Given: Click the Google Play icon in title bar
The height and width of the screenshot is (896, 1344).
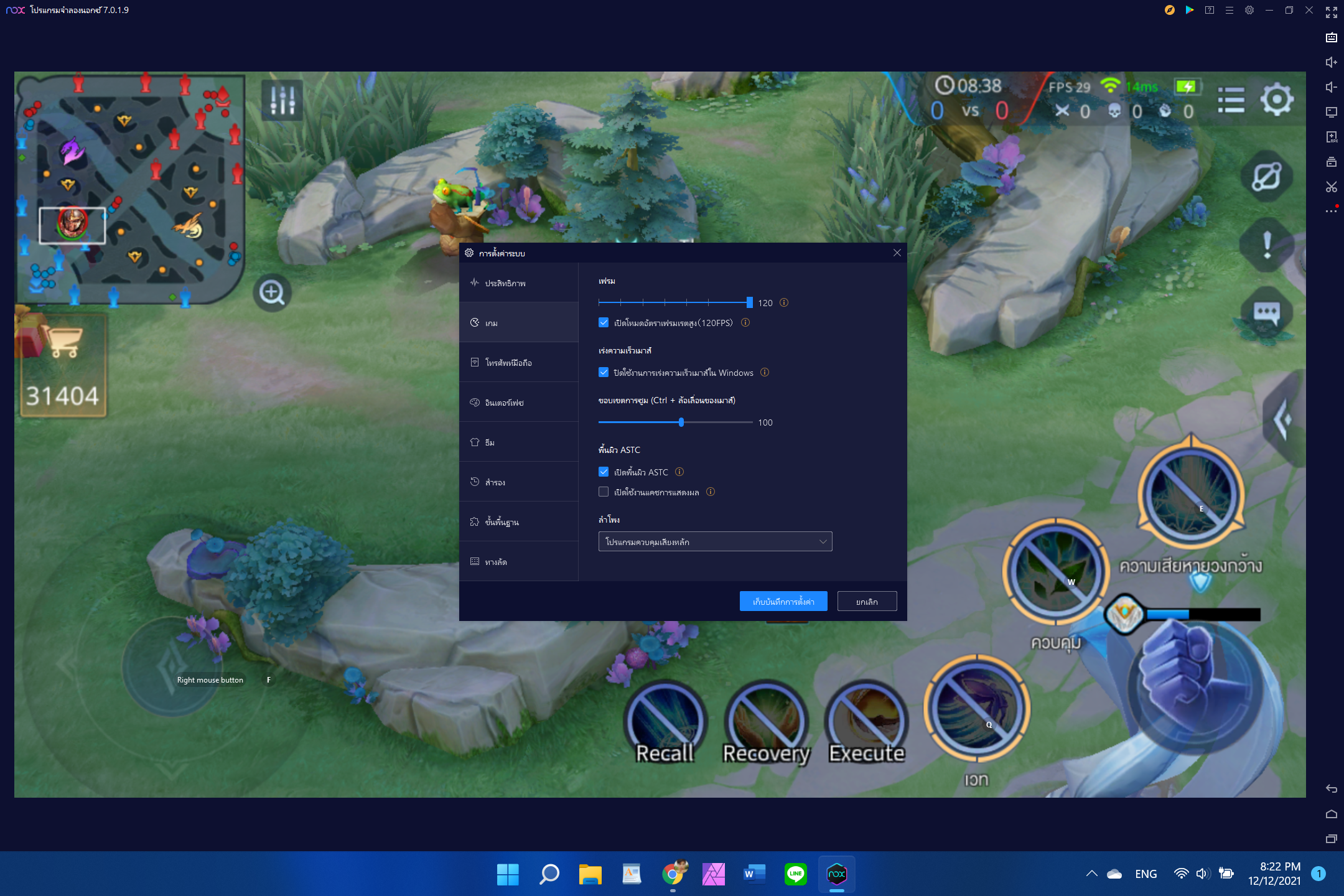Looking at the screenshot, I should coord(1189,10).
